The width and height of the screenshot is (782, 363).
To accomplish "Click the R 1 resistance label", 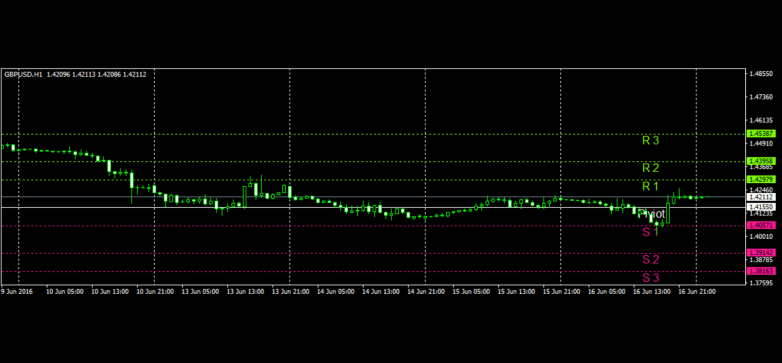I will coord(650,186).
